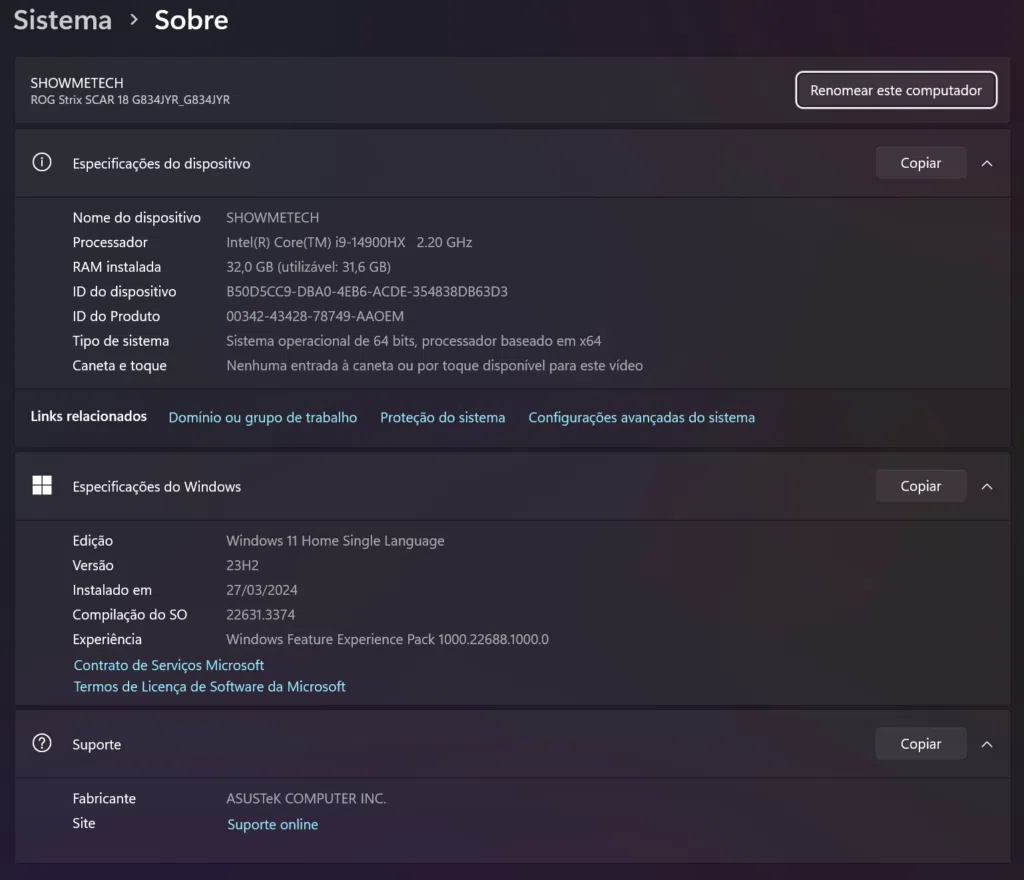Open the Suporte online link
1024x880 pixels.
pos(272,823)
